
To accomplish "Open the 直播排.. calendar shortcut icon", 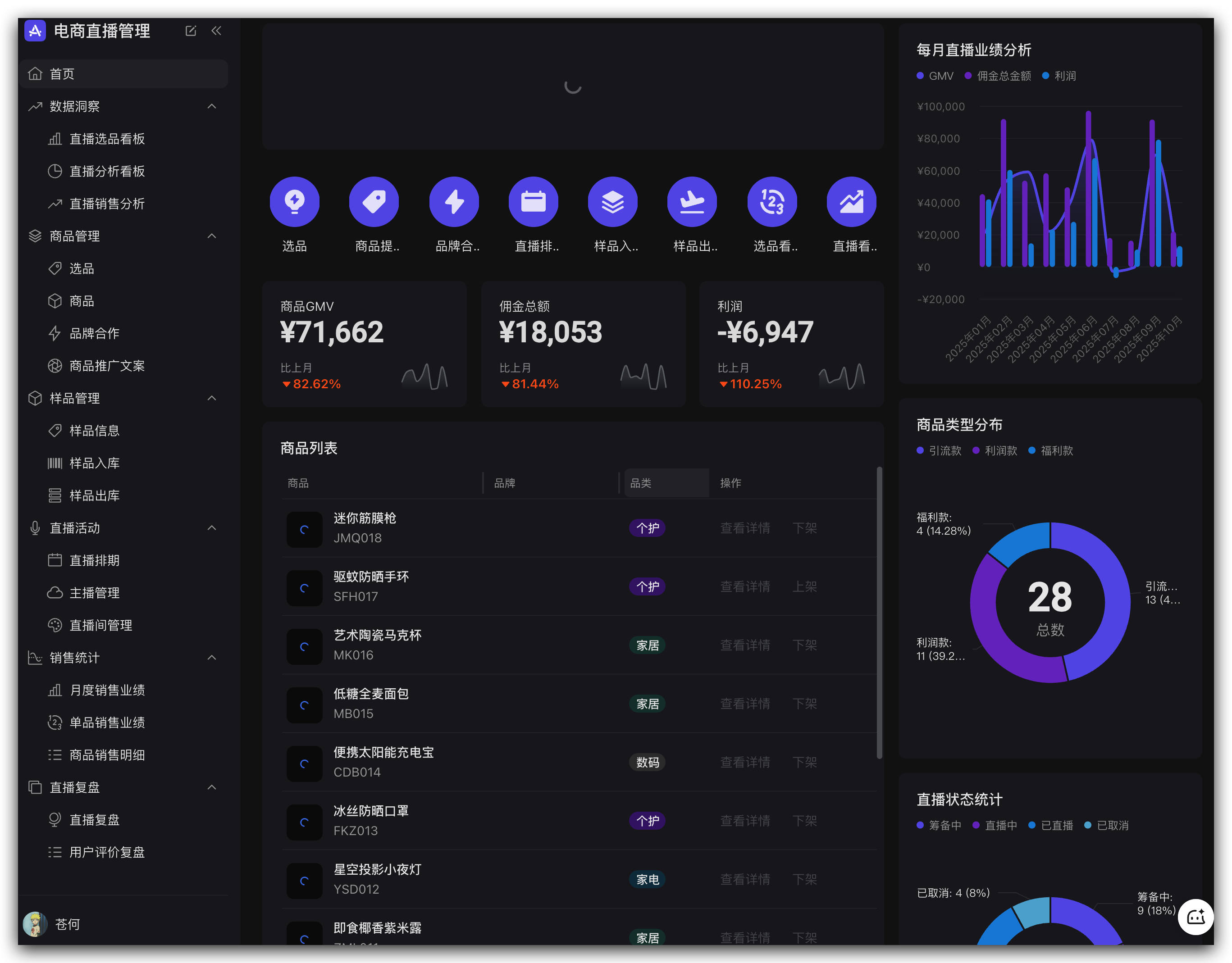I will click(x=533, y=201).
